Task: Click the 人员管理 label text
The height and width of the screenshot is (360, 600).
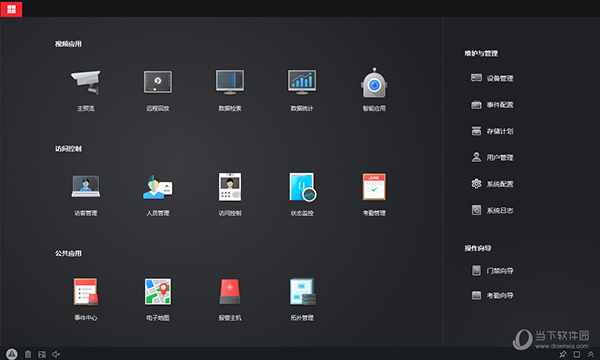Action: (158, 213)
